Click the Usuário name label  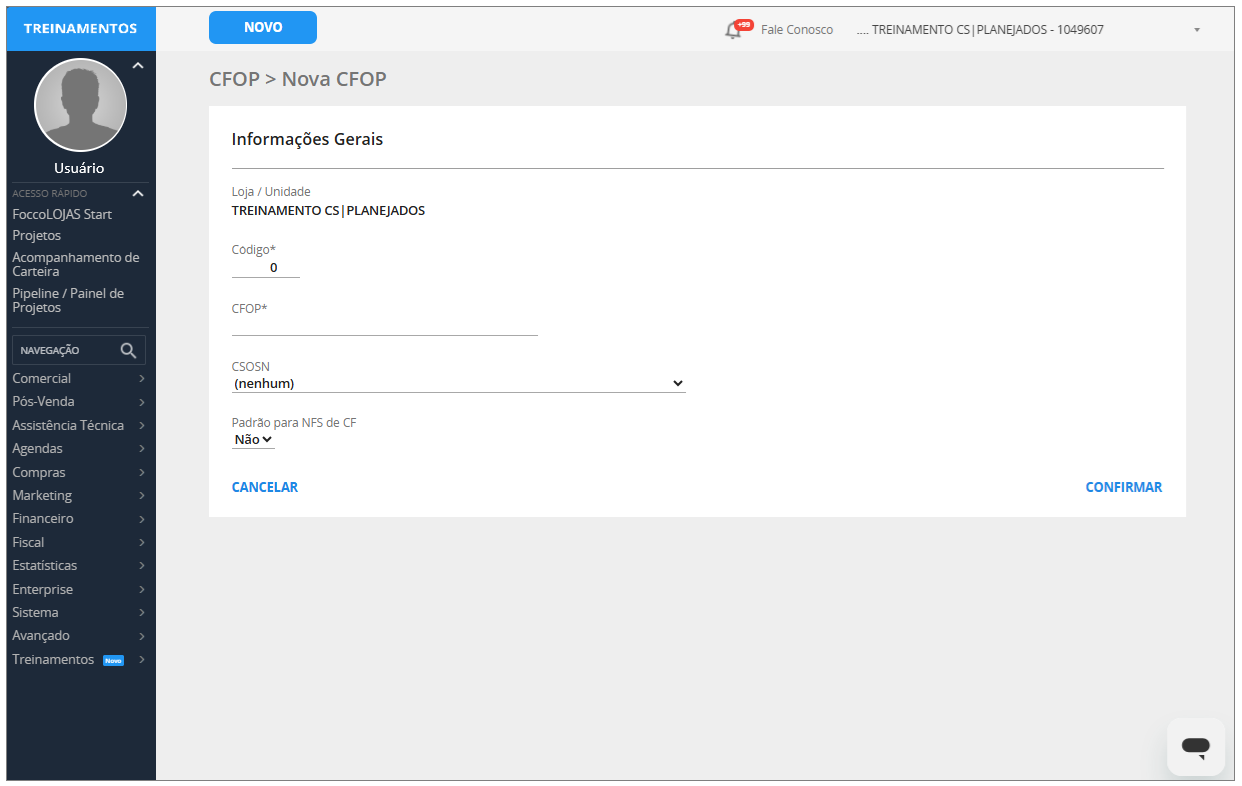tap(79, 168)
